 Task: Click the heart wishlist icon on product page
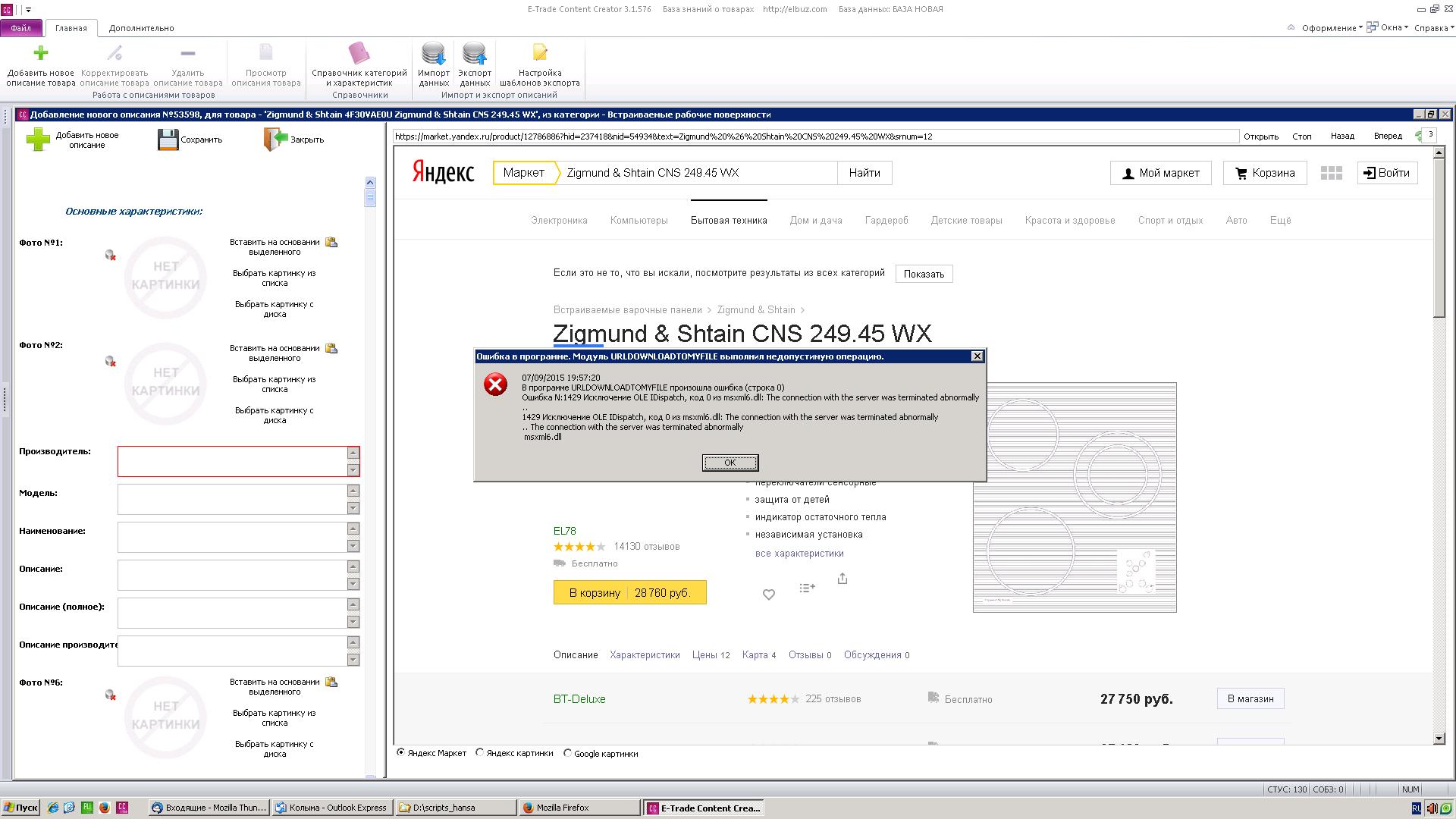769,595
